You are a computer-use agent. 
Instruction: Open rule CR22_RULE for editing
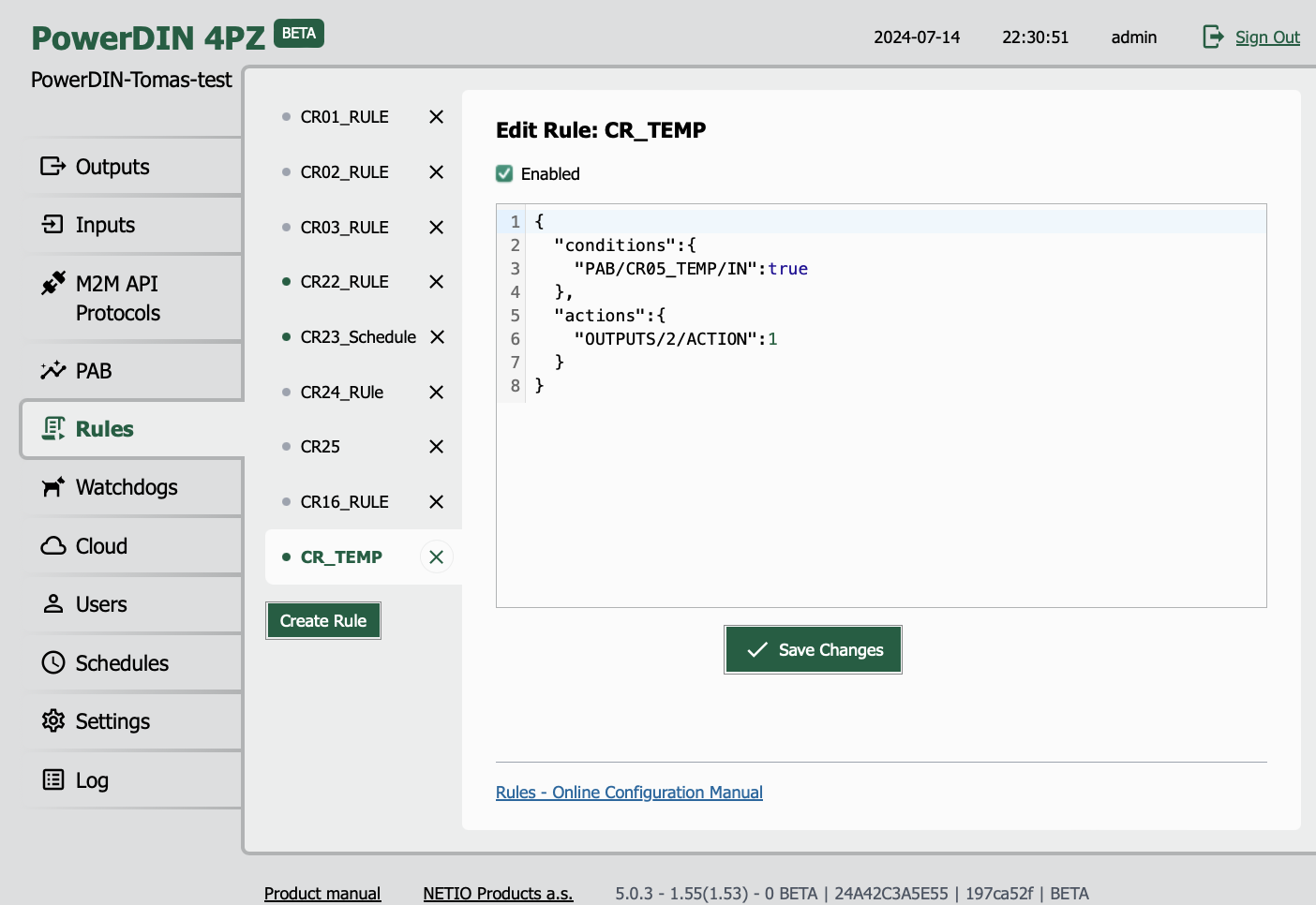(x=344, y=282)
